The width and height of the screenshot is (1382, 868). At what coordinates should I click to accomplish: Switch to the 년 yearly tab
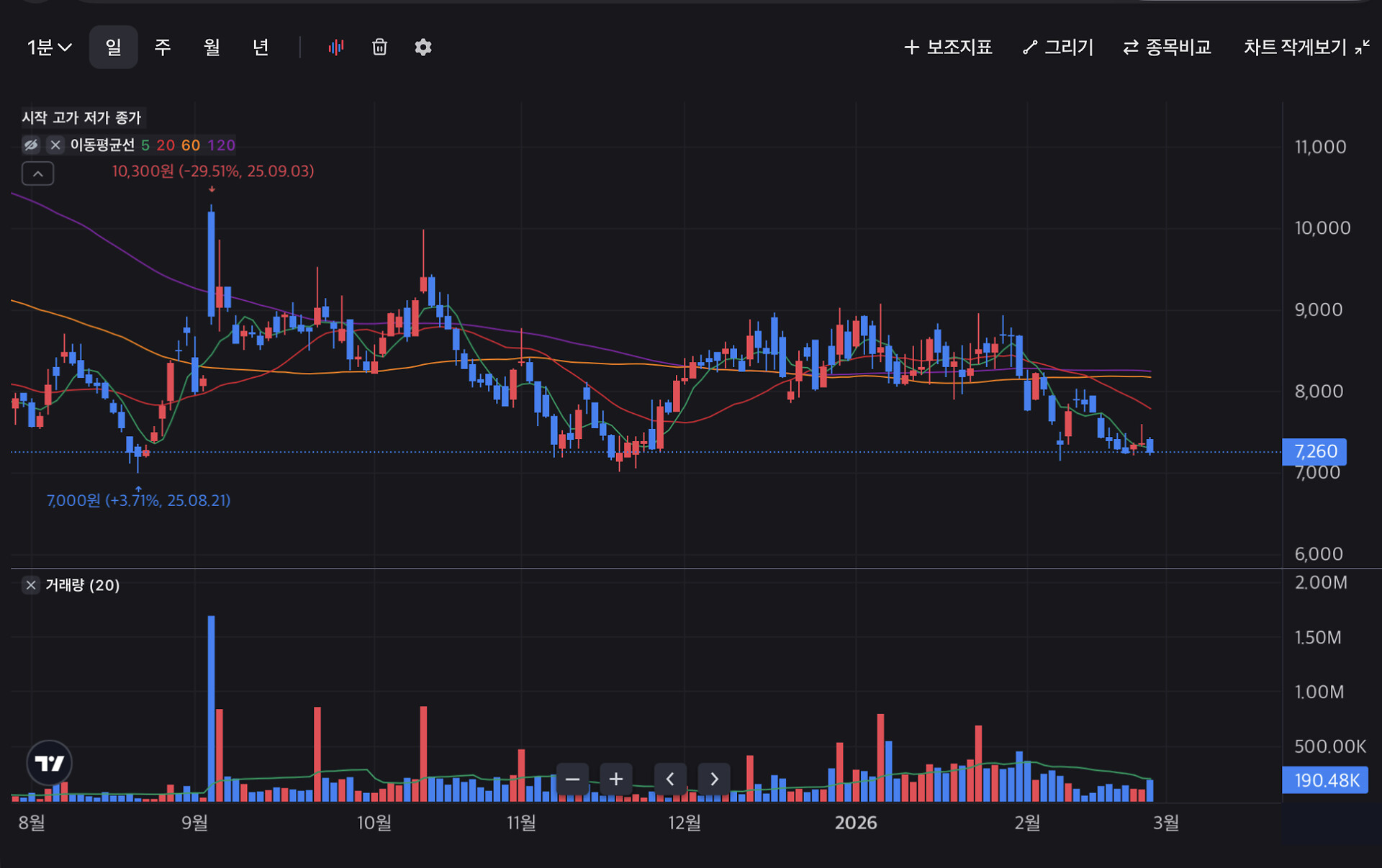pos(261,48)
